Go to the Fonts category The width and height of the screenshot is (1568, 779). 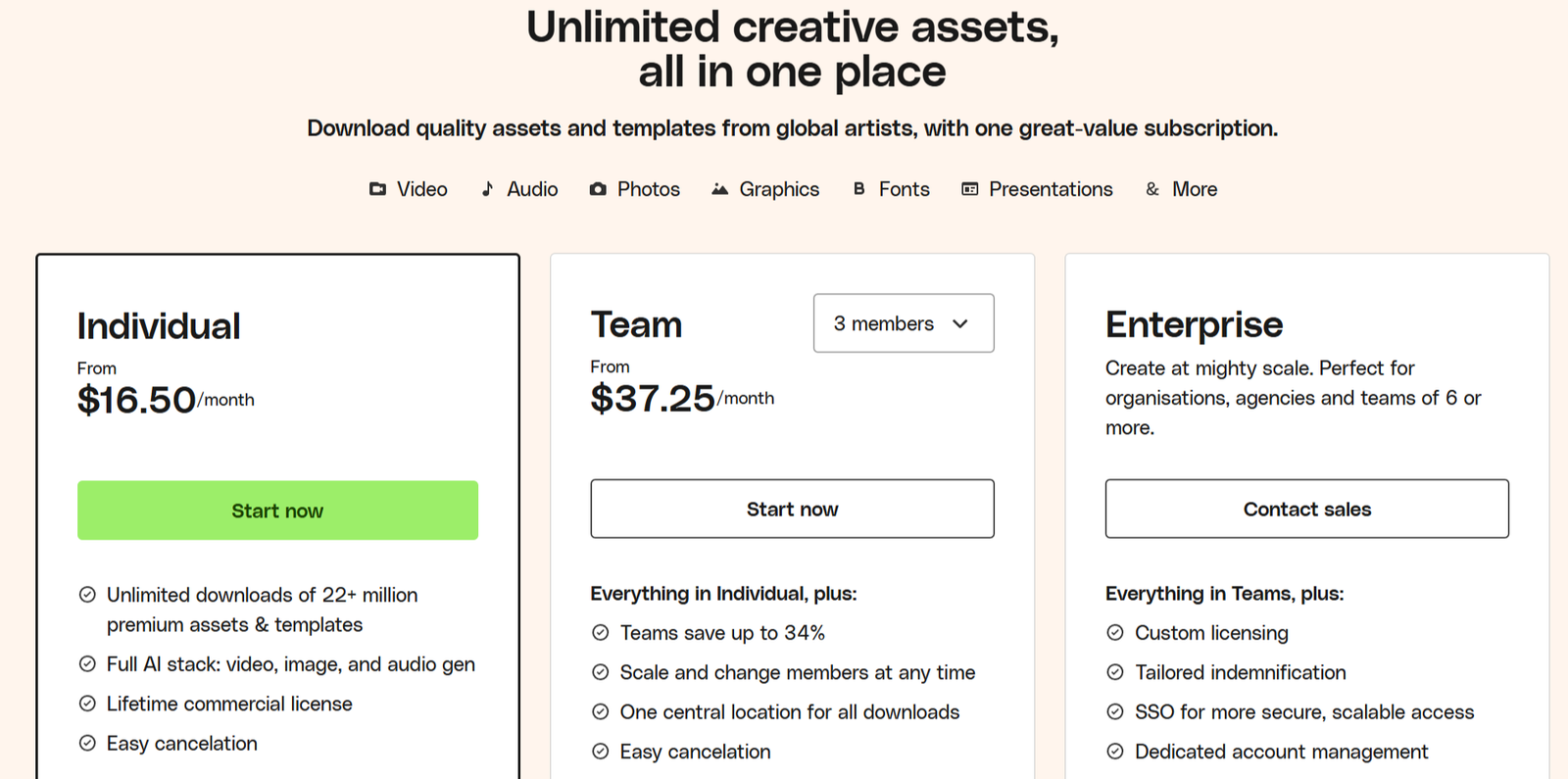point(904,189)
